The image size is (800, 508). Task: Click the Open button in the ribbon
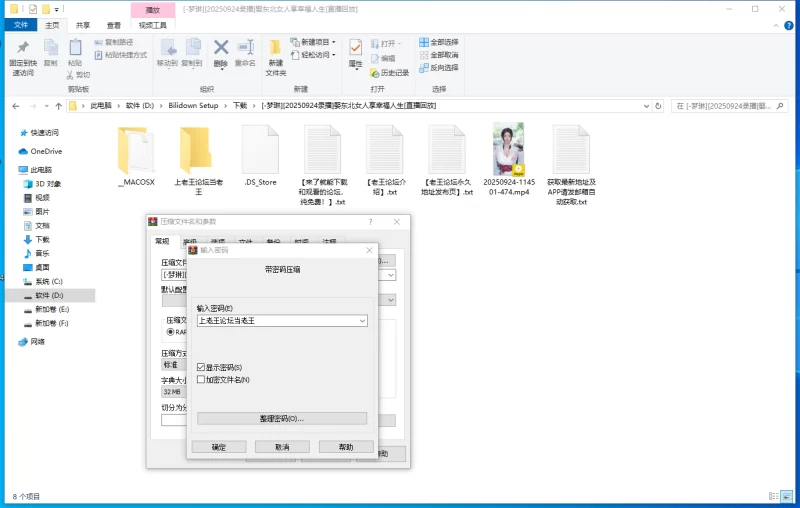386,43
